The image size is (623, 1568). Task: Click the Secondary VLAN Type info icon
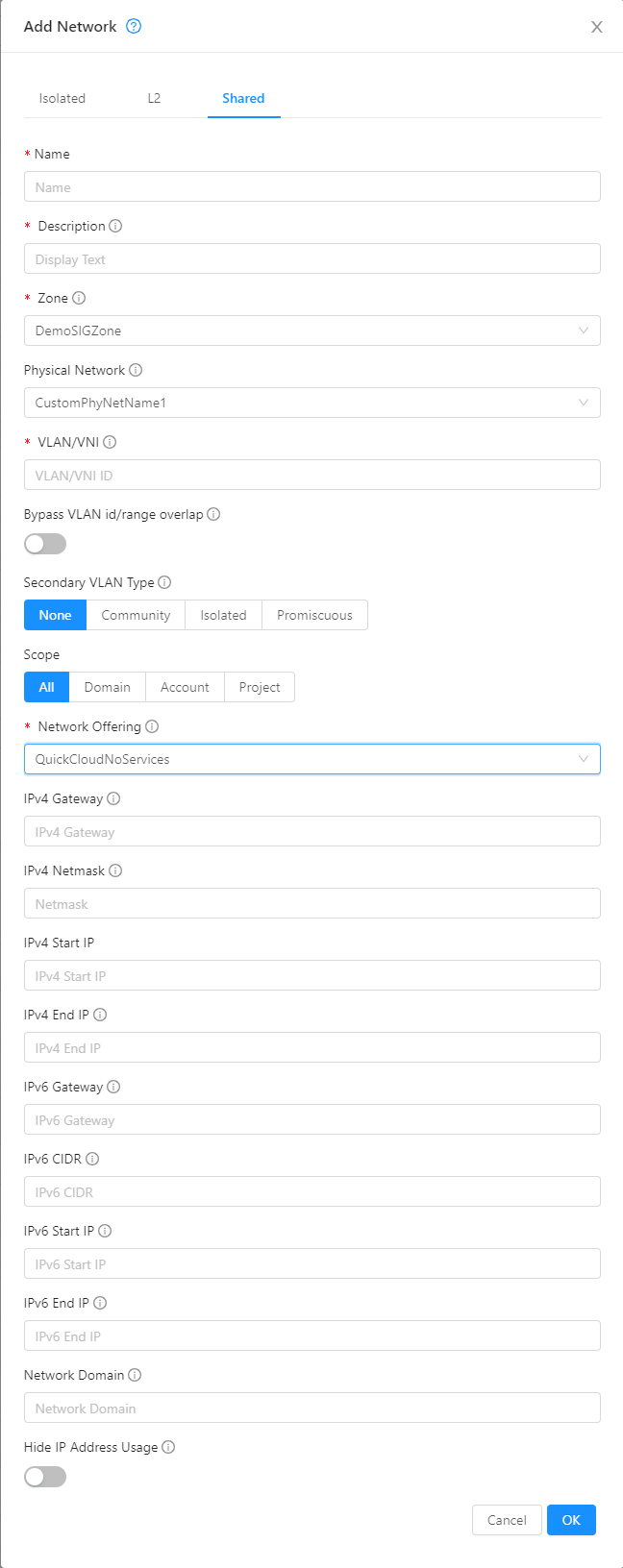coord(164,582)
